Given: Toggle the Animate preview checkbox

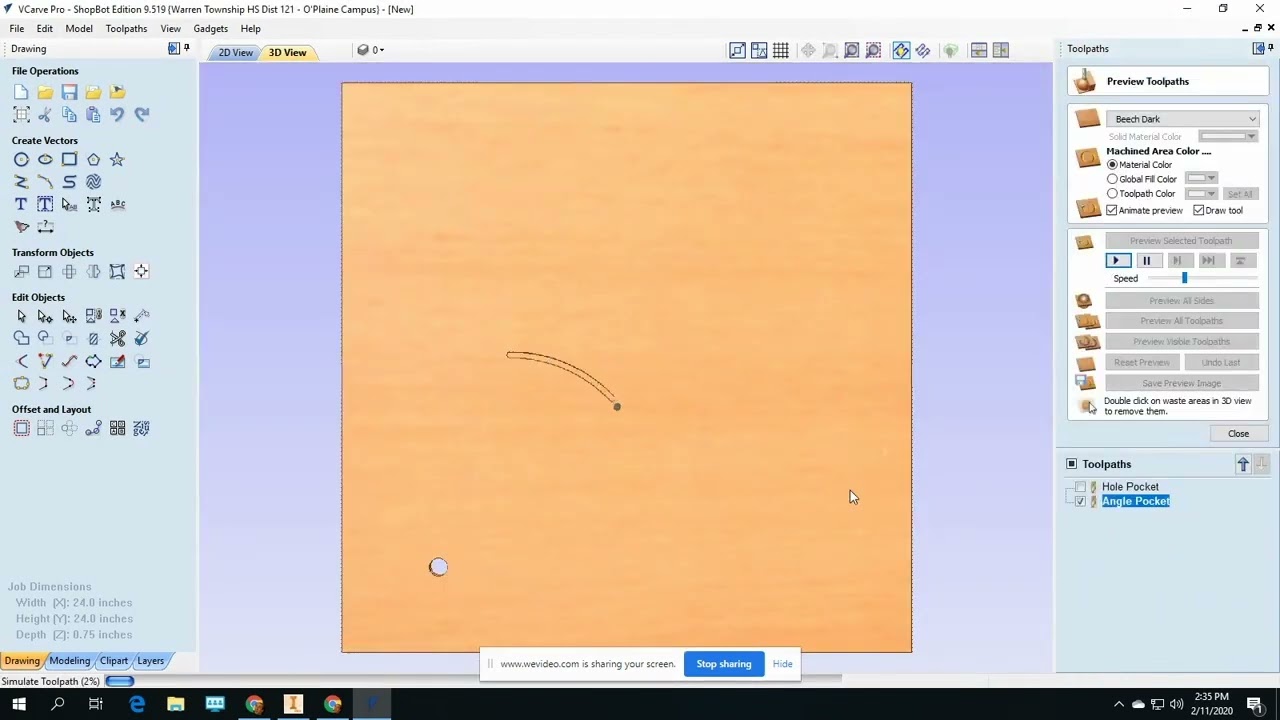Looking at the screenshot, I should (1112, 211).
